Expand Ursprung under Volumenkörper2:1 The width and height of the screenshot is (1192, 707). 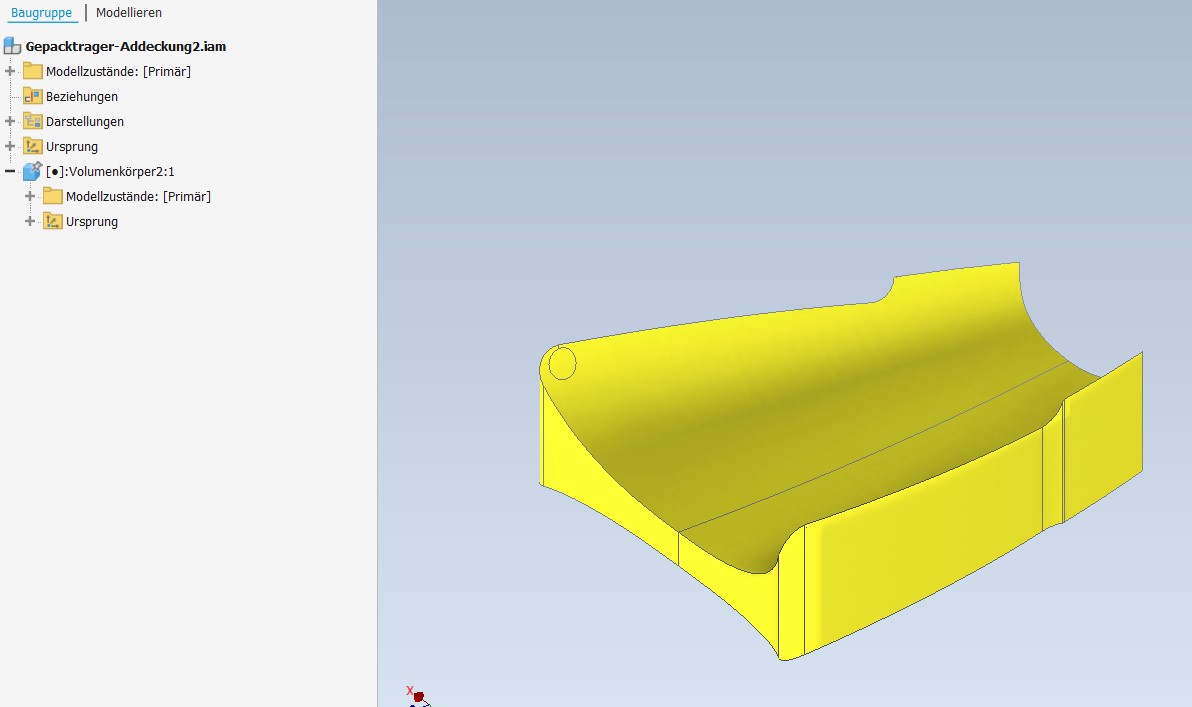coord(30,221)
